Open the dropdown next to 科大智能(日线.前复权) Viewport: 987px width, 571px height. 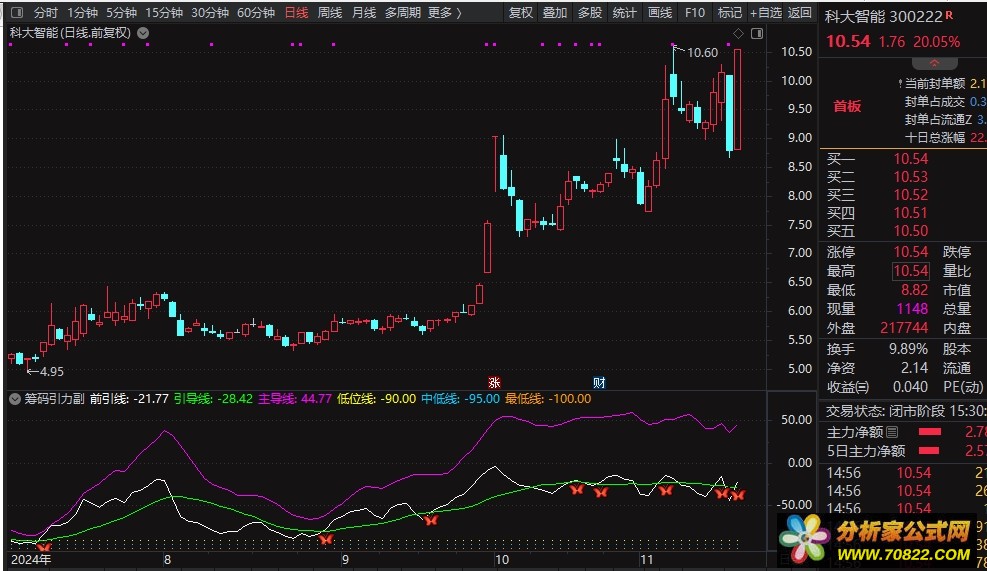pyautogui.click(x=143, y=33)
